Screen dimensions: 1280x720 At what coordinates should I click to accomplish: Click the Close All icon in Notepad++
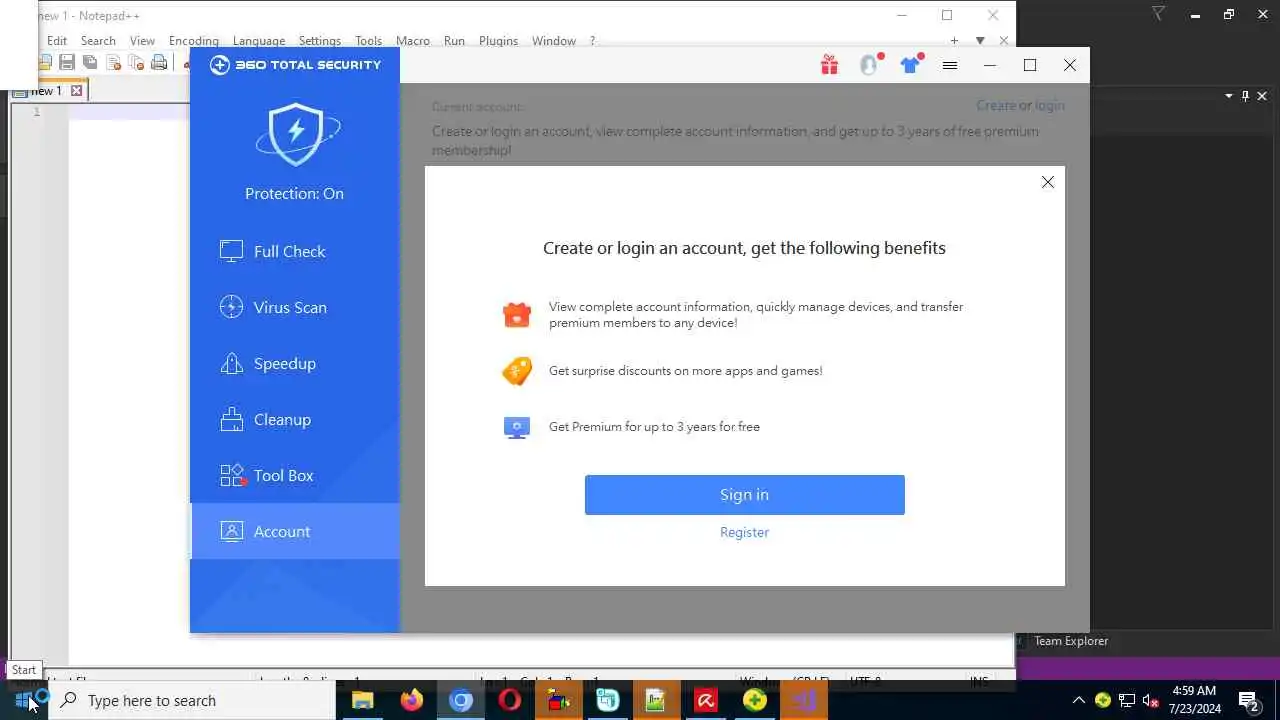136,63
